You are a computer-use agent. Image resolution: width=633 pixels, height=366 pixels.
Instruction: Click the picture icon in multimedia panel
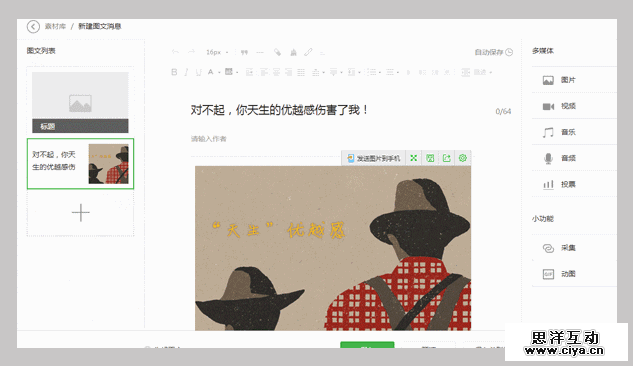548,80
